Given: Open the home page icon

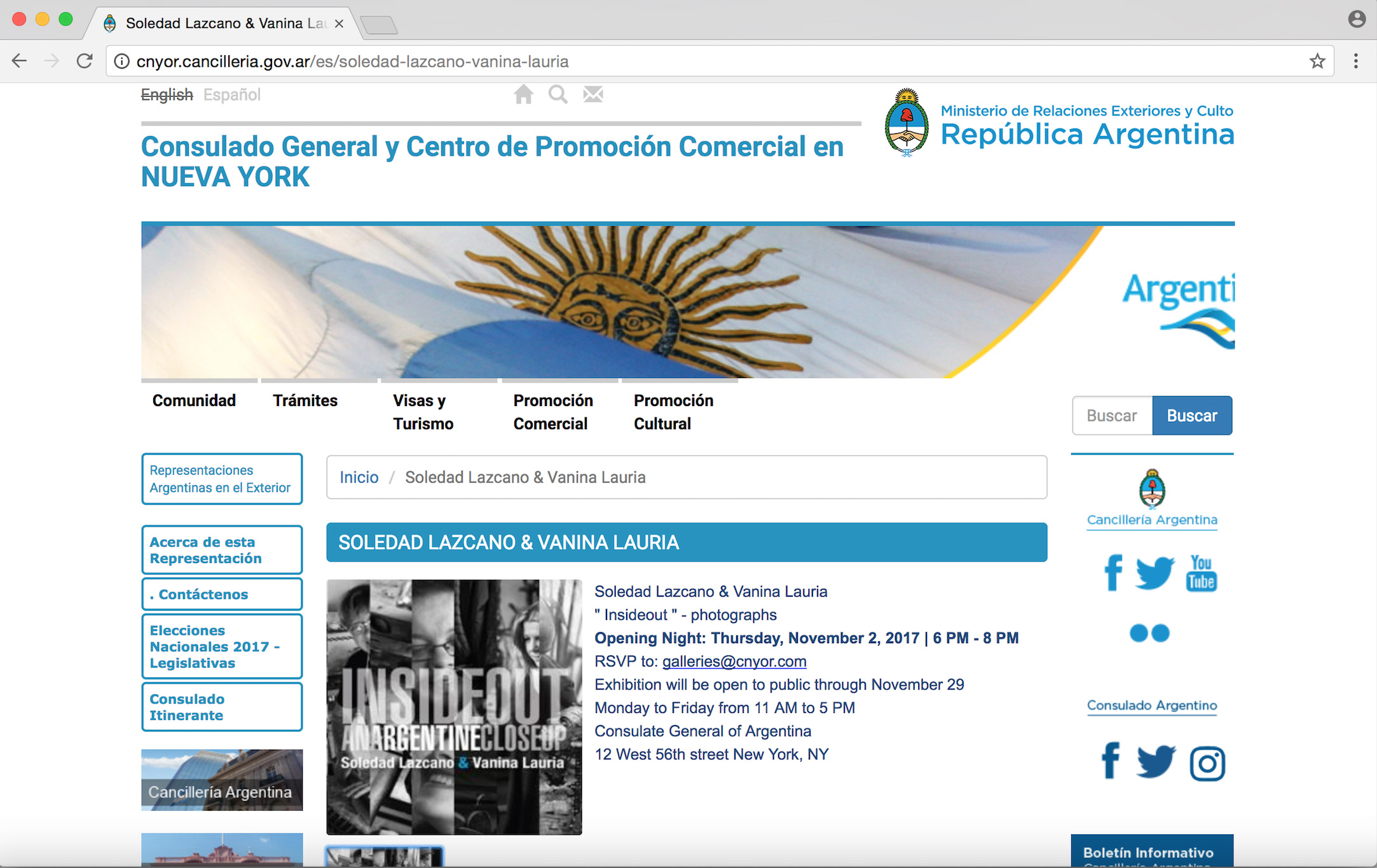Looking at the screenshot, I should 523,94.
